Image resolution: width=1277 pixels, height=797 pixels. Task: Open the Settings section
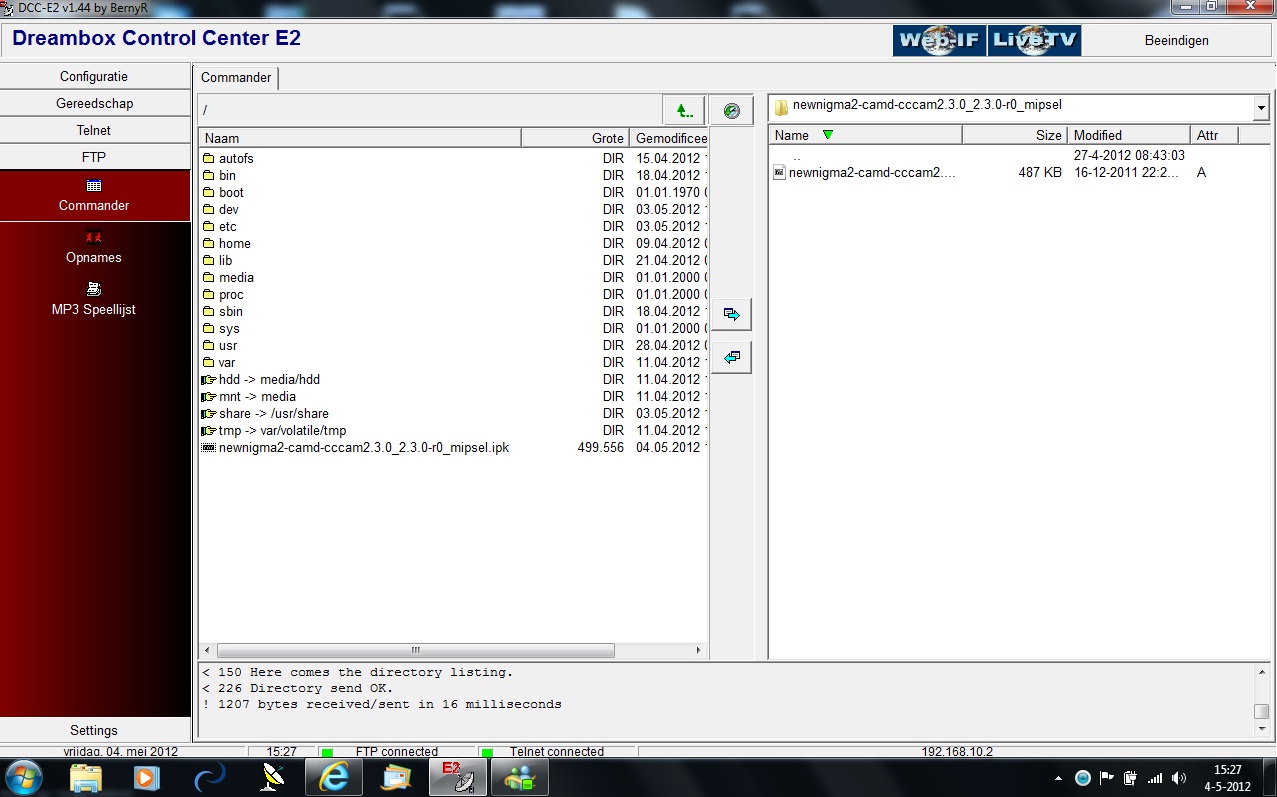[94, 731]
